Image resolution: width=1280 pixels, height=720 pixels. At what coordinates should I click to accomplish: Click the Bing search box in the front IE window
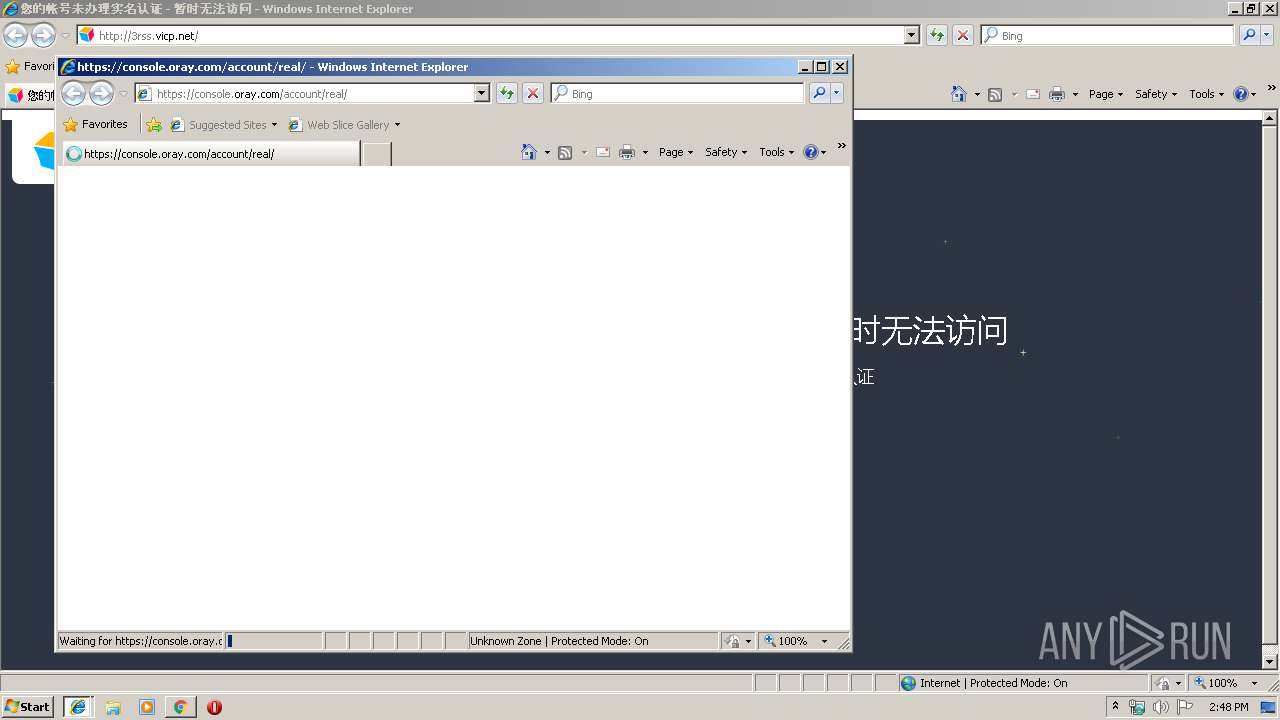click(677, 93)
